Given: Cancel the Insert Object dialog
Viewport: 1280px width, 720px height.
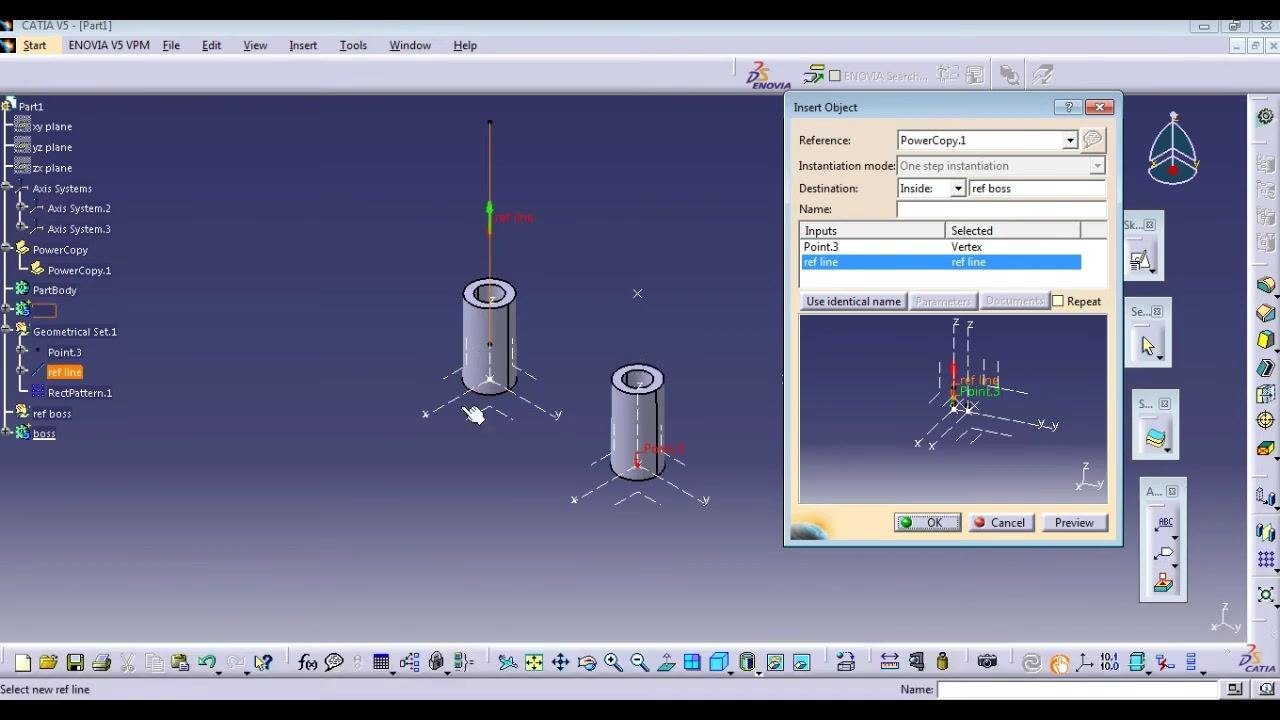Looking at the screenshot, I should [x=1001, y=522].
